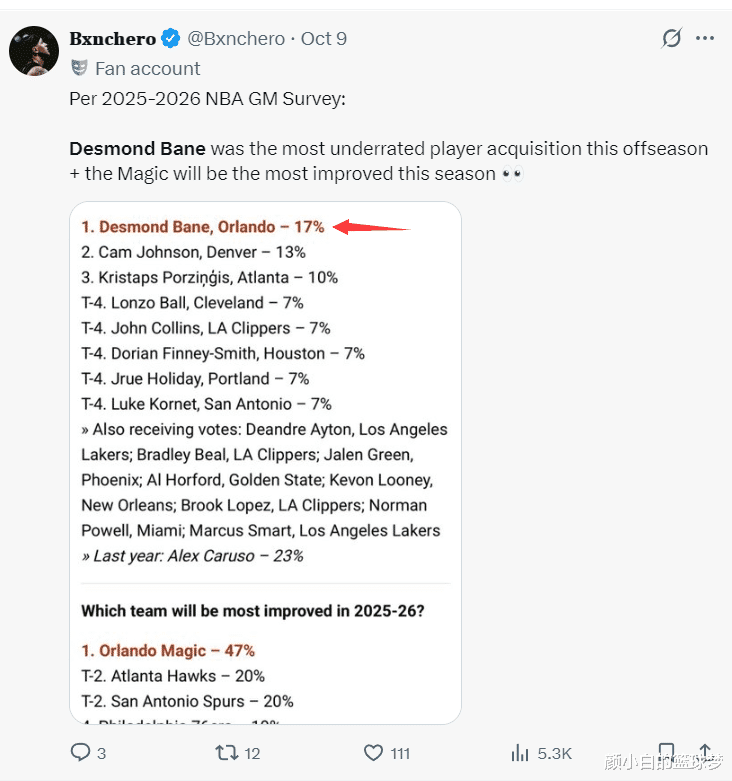The width and height of the screenshot is (732, 781).
Task: Click the bold "Desmond Bane" tweet text
Action: pyautogui.click(x=137, y=148)
